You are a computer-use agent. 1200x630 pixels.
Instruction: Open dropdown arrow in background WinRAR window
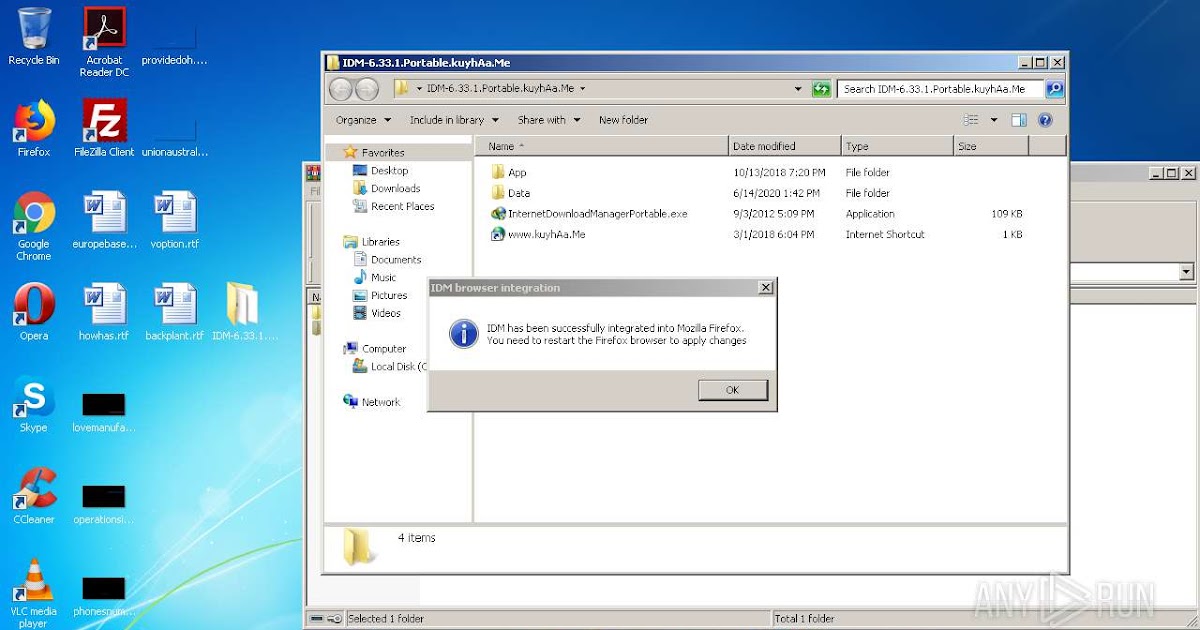[x=1186, y=272]
